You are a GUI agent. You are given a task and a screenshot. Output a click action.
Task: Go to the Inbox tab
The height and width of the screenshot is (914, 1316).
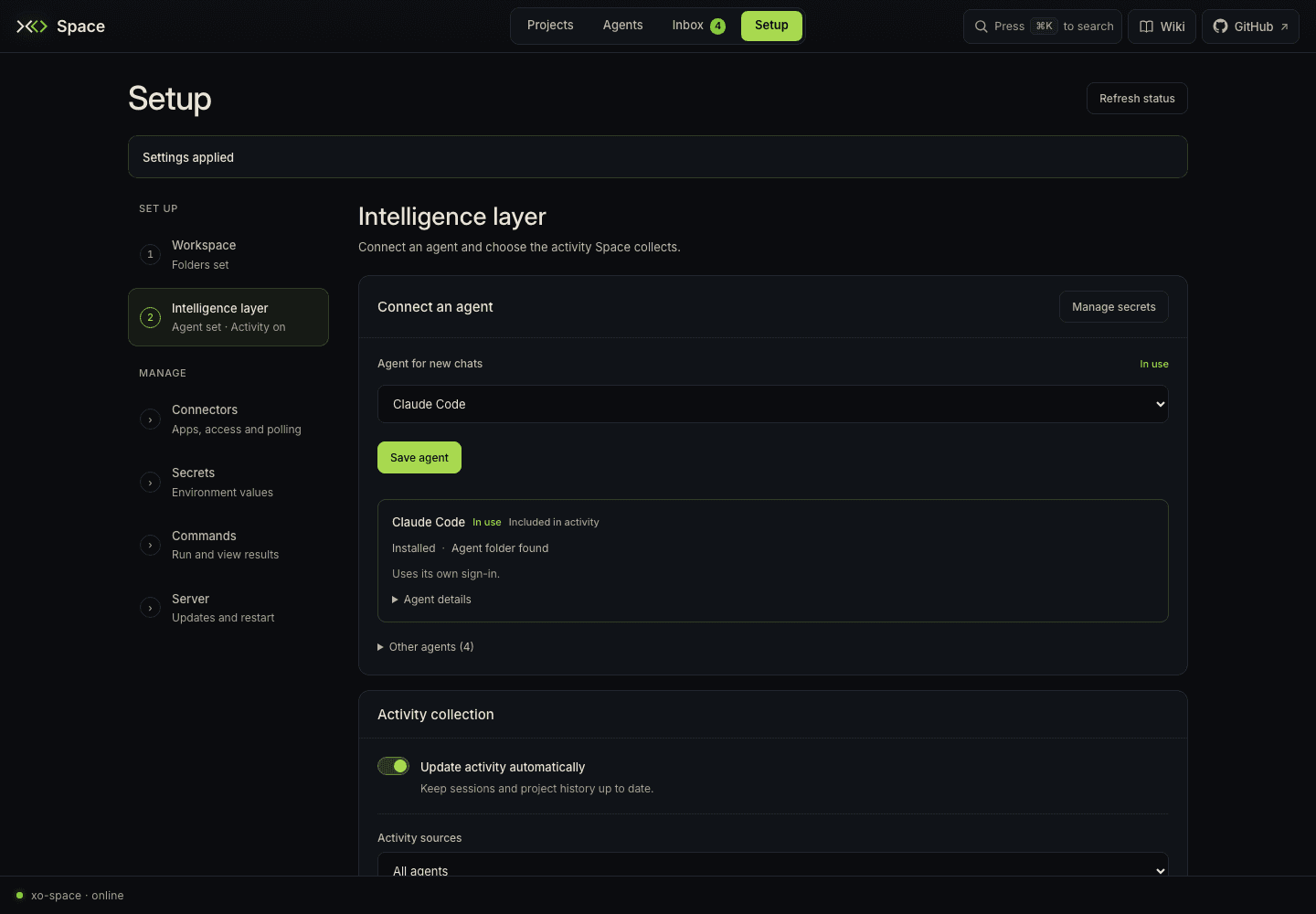click(698, 26)
